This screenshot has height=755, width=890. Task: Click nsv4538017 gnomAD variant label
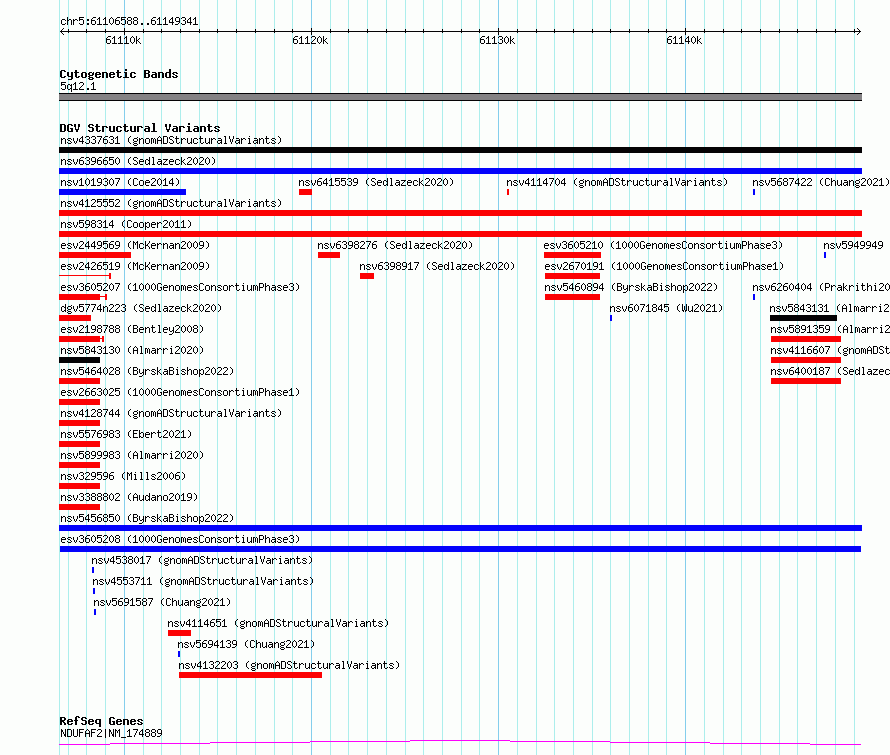202,560
